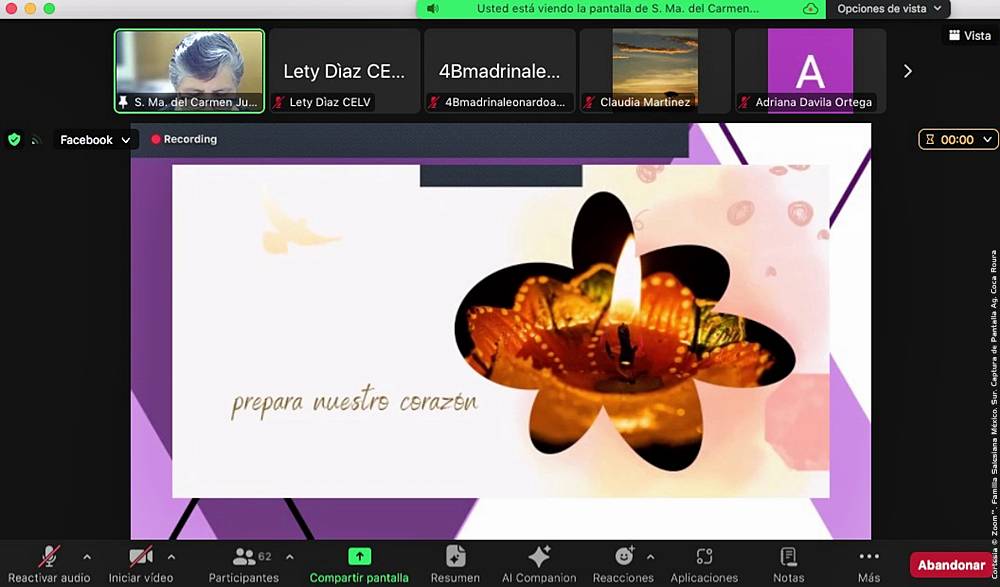Show more options with Más
This screenshot has width=1000, height=587.
(869, 565)
